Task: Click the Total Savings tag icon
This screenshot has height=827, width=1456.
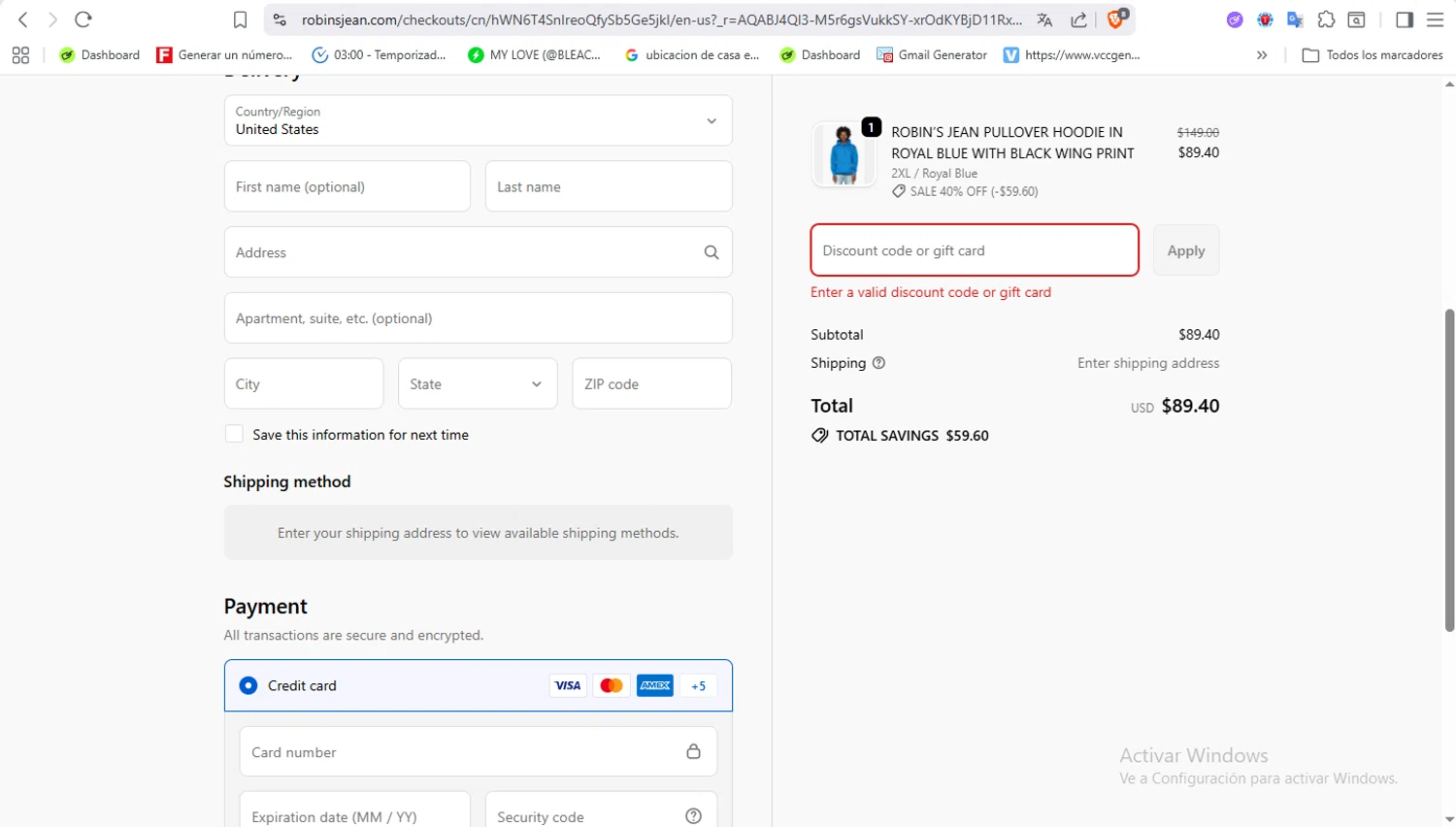Action: click(x=820, y=436)
